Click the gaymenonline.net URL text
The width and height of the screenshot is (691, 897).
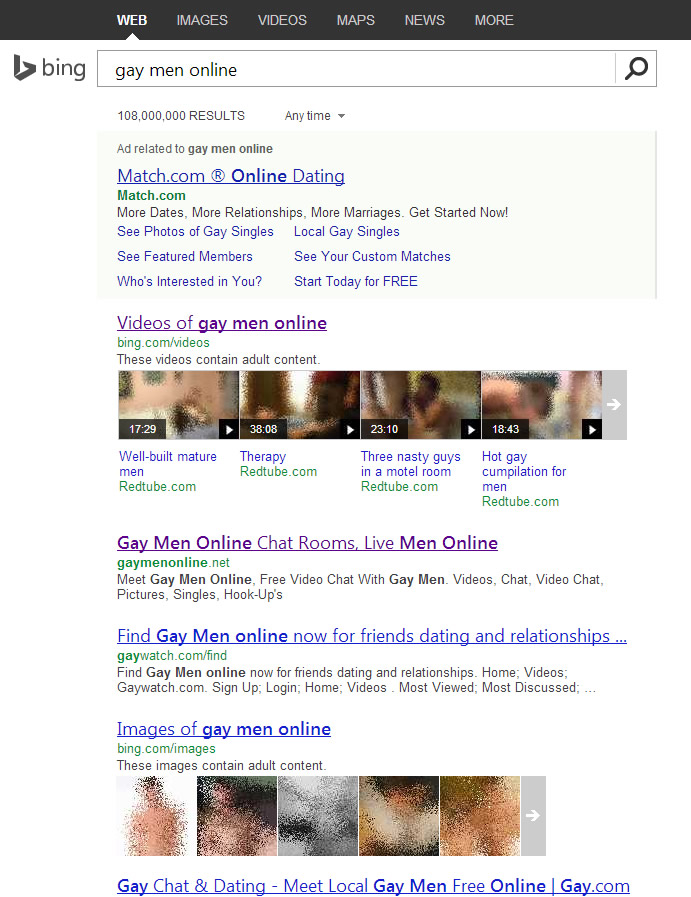(x=173, y=562)
